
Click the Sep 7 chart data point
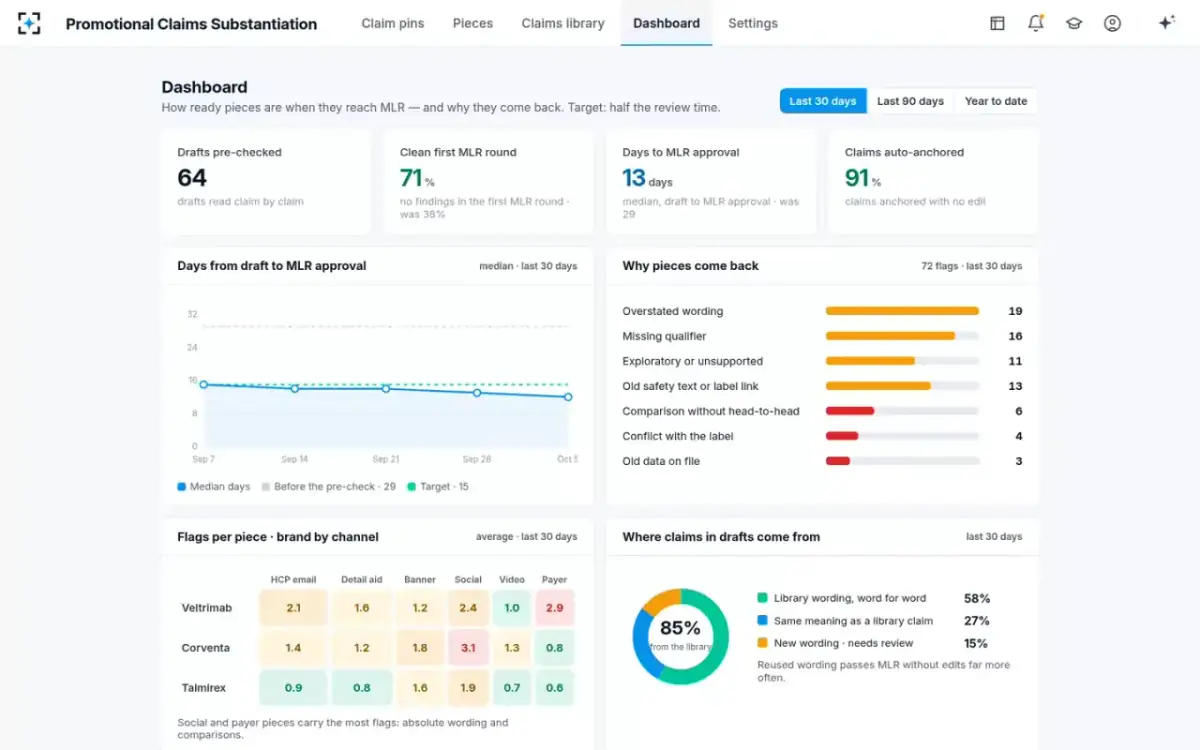click(x=203, y=384)
